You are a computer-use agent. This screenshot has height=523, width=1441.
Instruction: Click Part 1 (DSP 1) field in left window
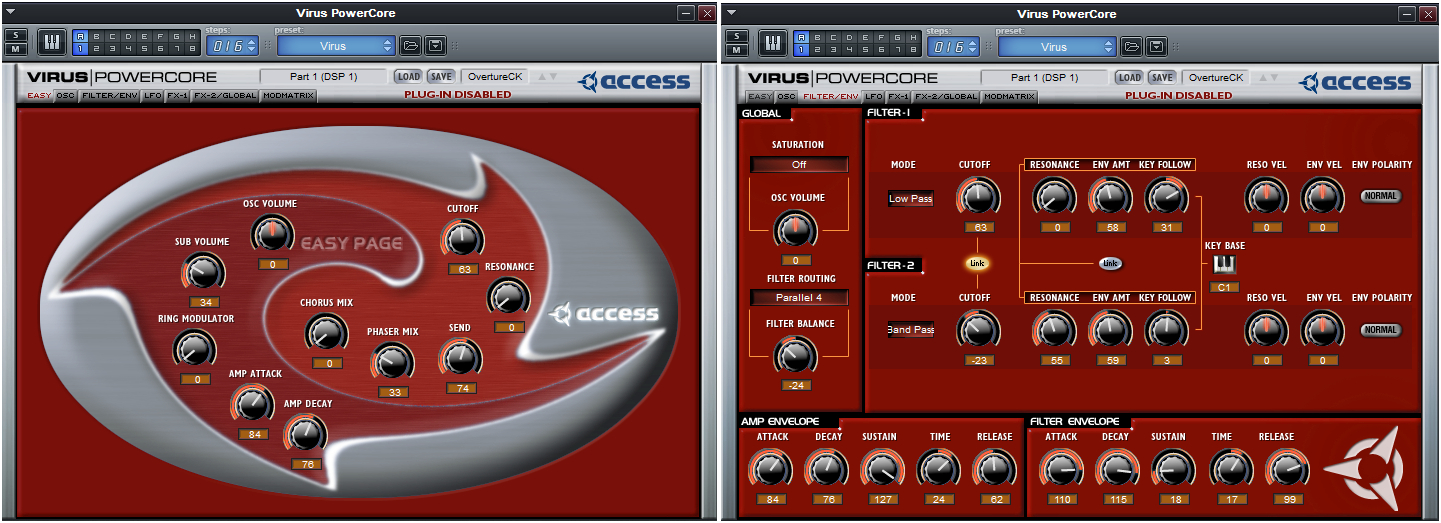323,77
